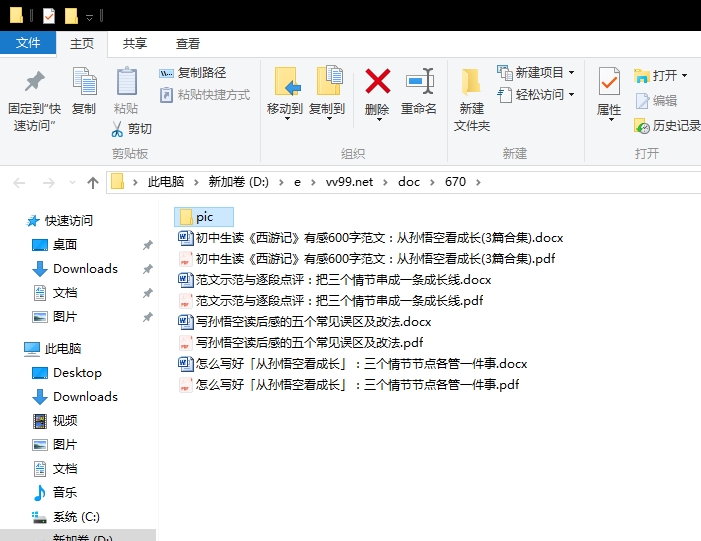Expand breadcrumb chevron after doc
The width and height of the screenshot is (701, 541).
click(432, 182)
